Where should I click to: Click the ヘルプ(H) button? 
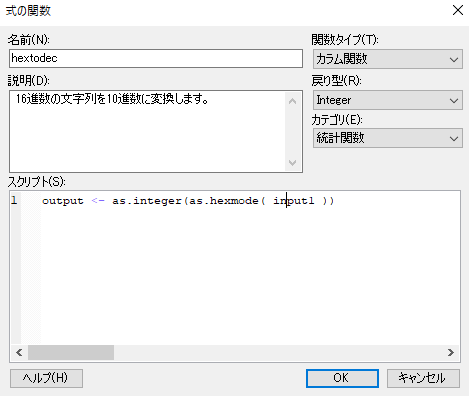(46, 378)
